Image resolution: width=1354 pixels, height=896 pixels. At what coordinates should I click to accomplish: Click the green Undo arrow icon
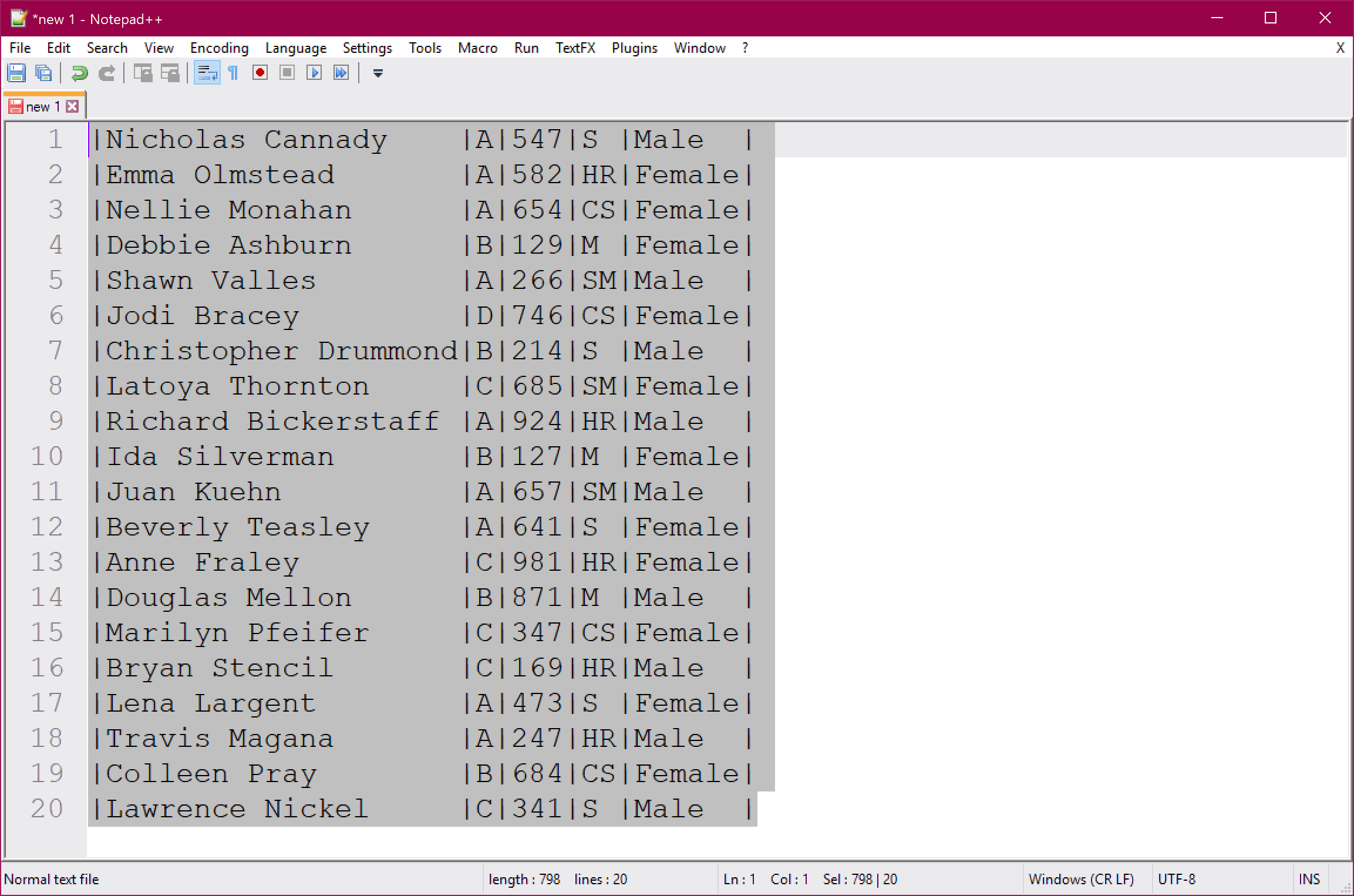point(79,73)
